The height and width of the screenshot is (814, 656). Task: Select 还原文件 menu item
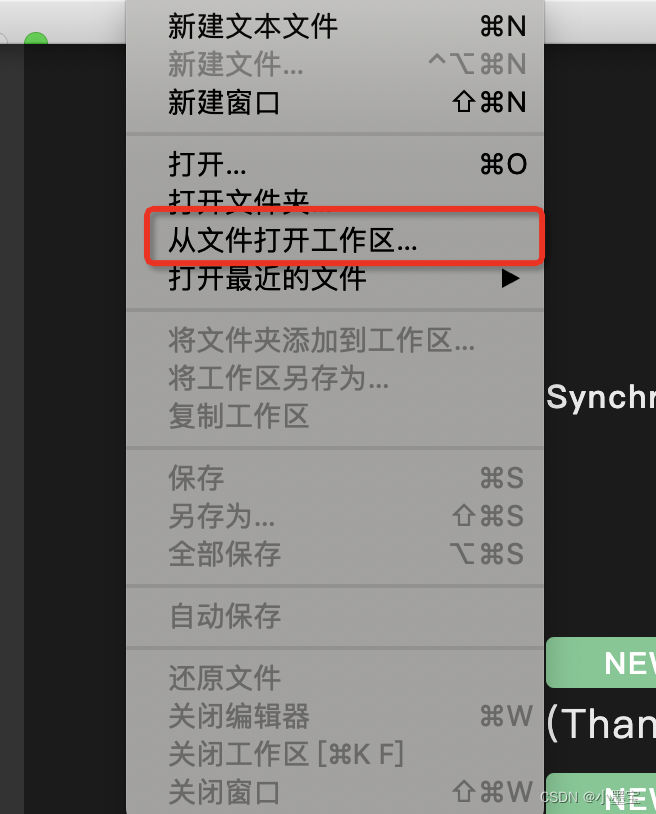tap(335, 678)
